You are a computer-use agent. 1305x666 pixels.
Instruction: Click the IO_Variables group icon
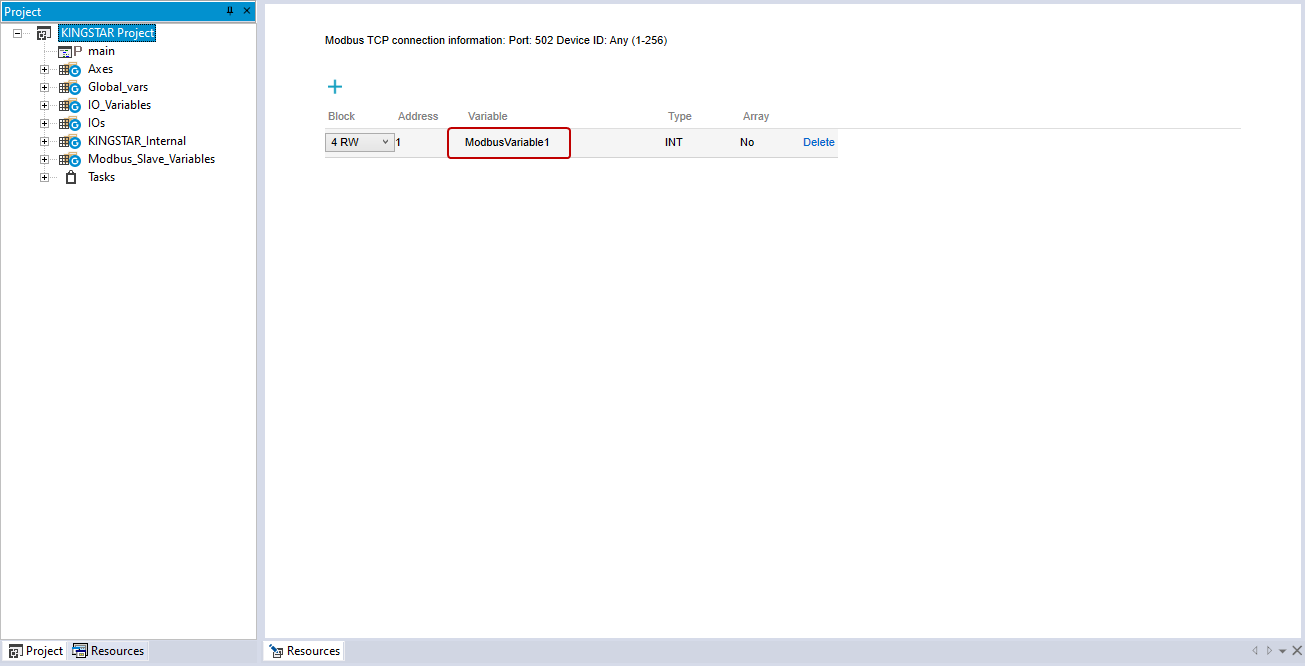pos(69,106)
